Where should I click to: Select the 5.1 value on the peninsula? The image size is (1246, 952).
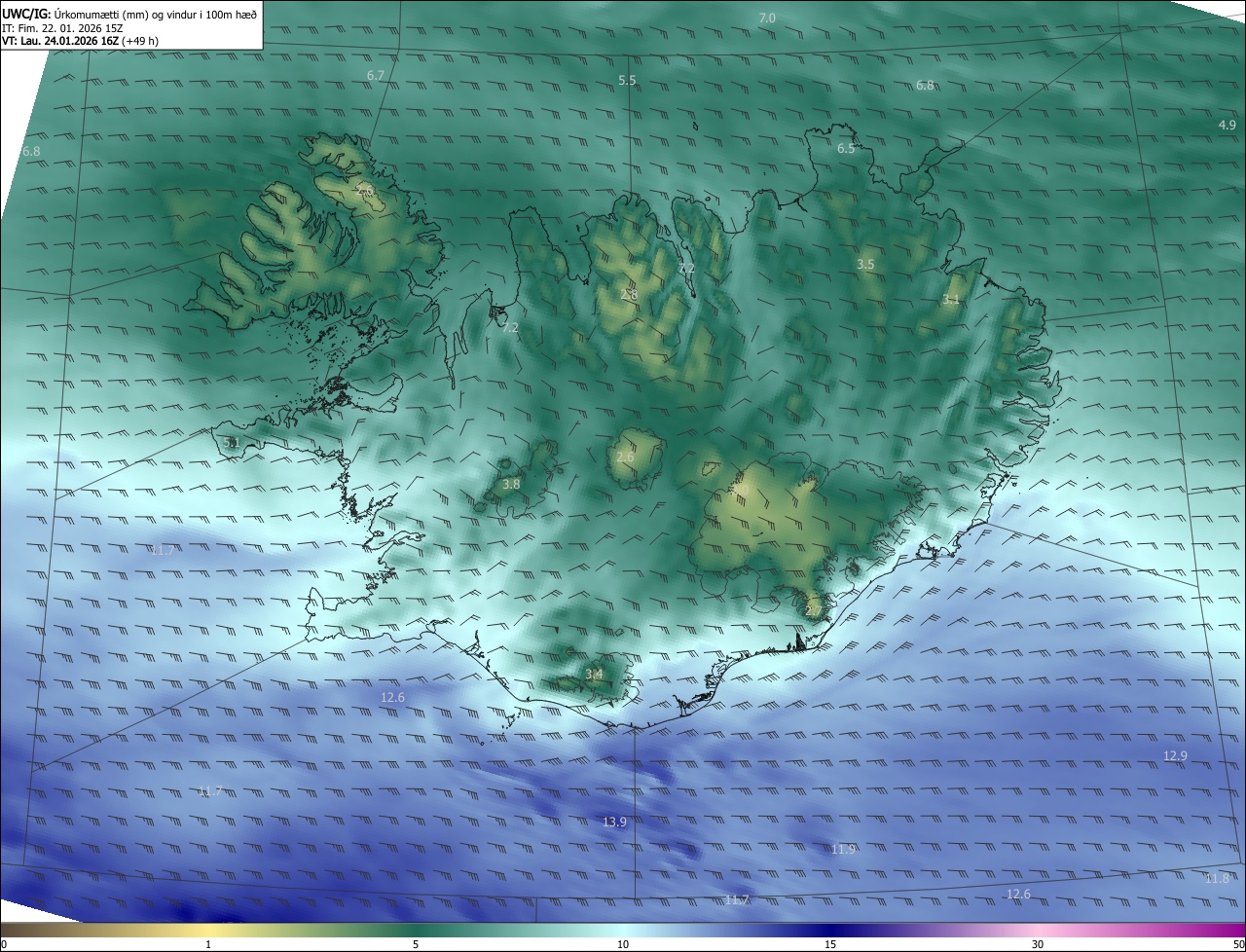click(x=232, y=443)
